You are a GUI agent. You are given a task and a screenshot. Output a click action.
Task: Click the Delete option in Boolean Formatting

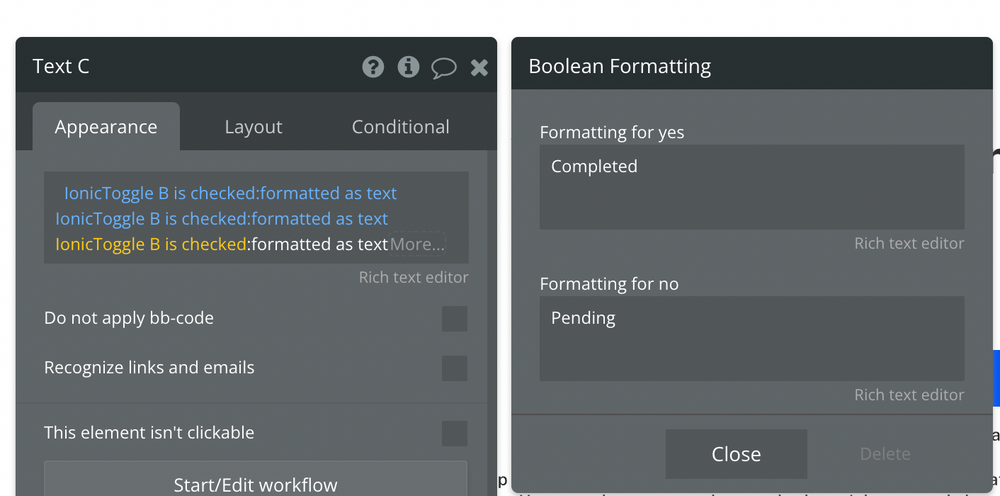(885, 454)
